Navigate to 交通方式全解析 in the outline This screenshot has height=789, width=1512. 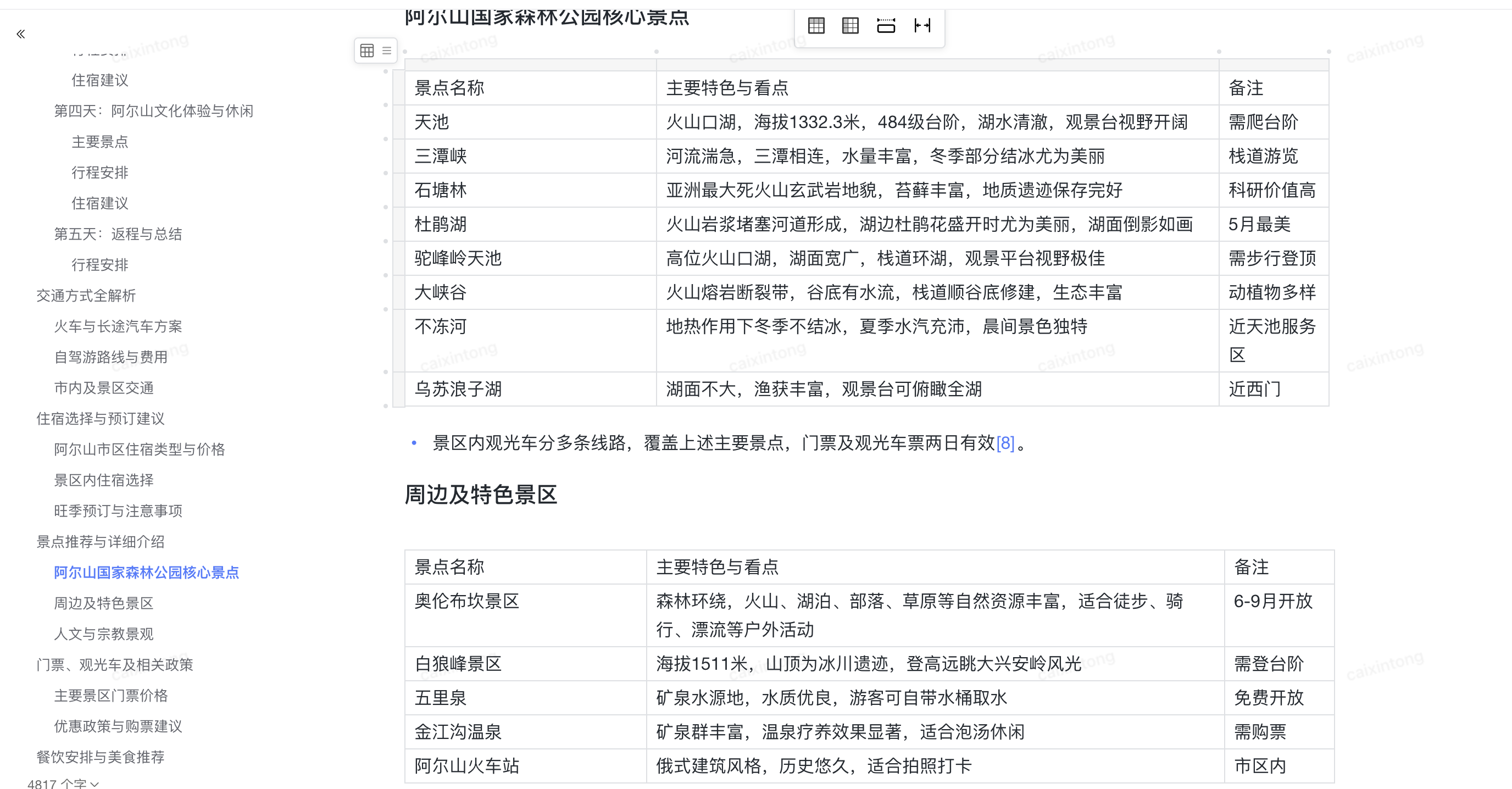click(x=85, y=296)
